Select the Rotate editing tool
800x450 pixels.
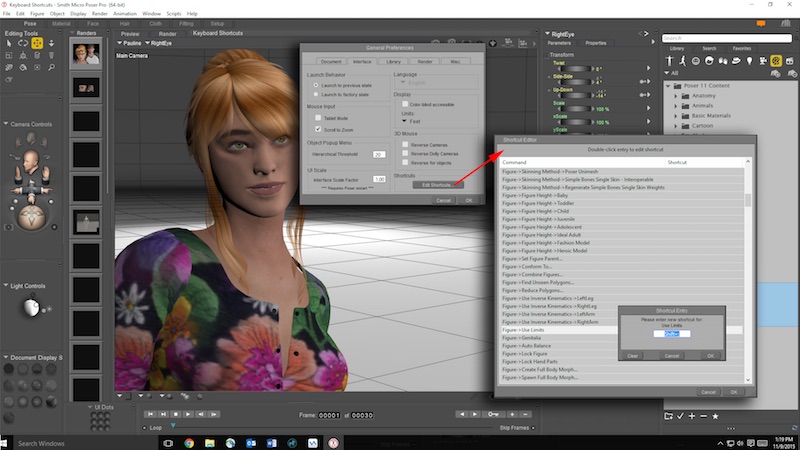[23, 43]
